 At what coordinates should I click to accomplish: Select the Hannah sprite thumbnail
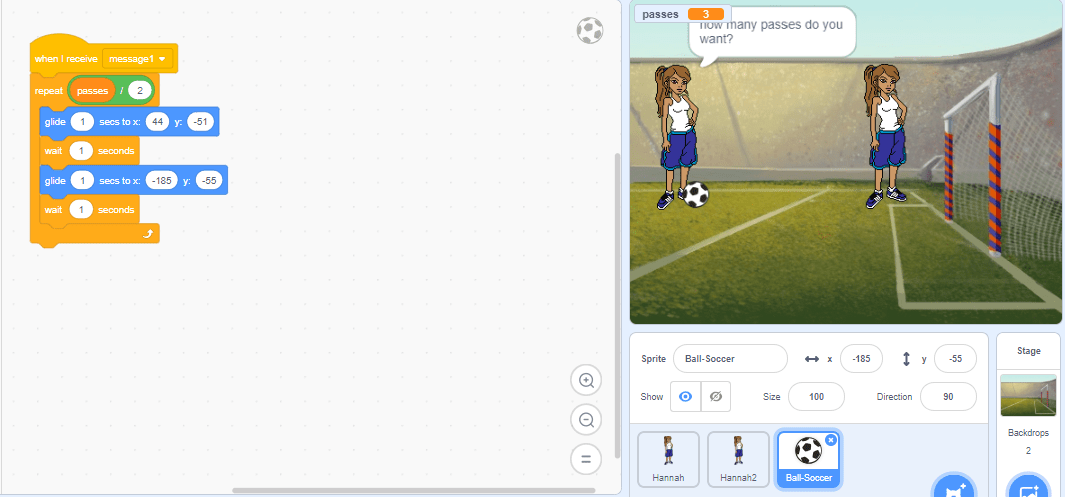[x=668, y=459]
